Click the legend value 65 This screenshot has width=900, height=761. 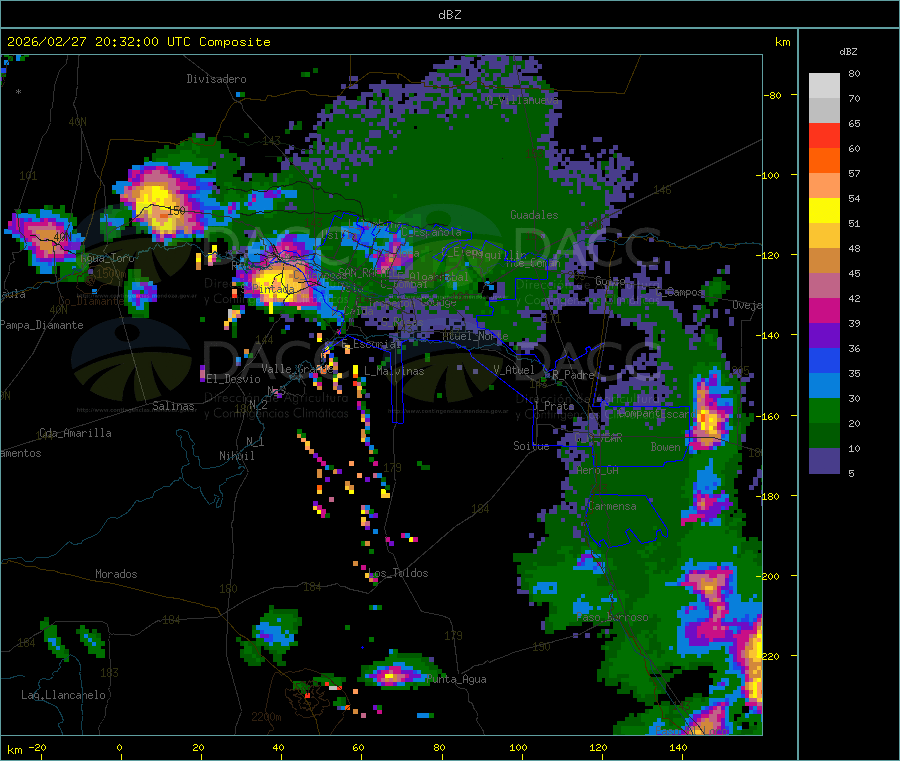pos(855,123)
